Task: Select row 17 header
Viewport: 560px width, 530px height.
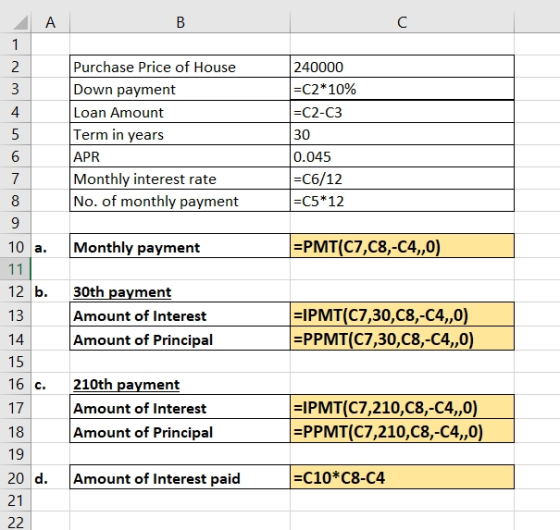Action: (x=15, y=407)
